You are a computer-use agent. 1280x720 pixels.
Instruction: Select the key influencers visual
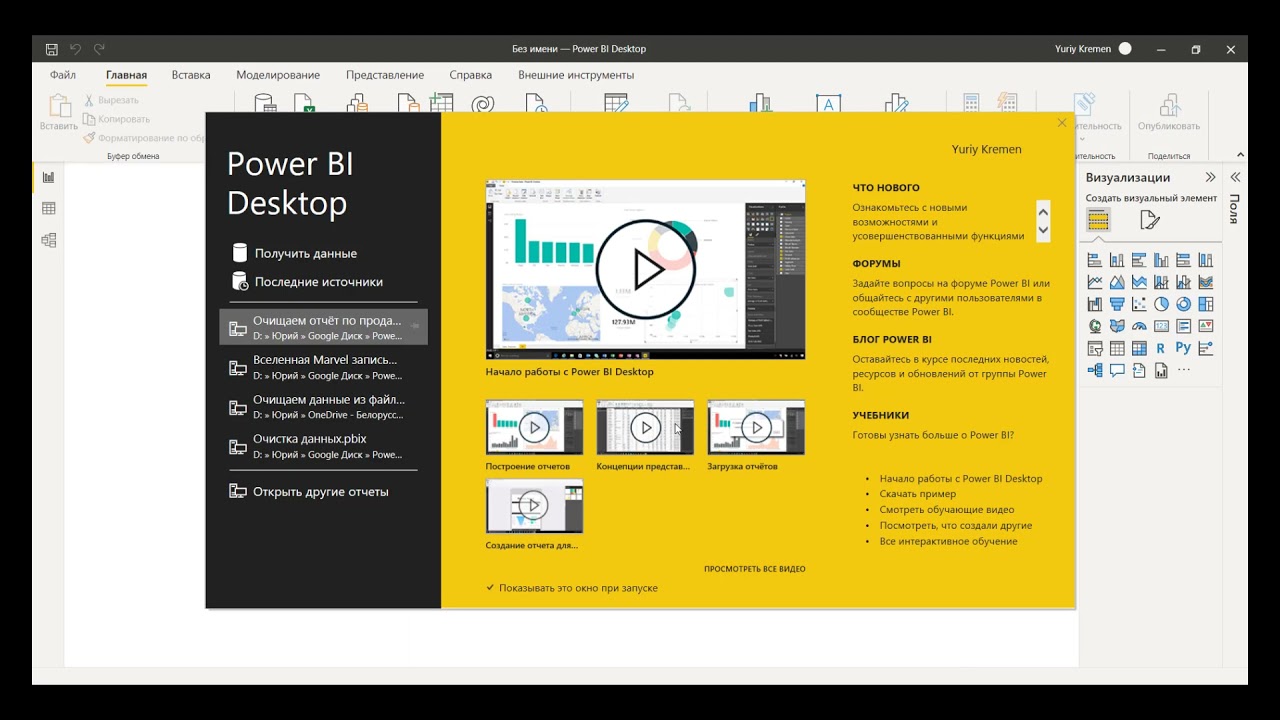(1206, 348)
